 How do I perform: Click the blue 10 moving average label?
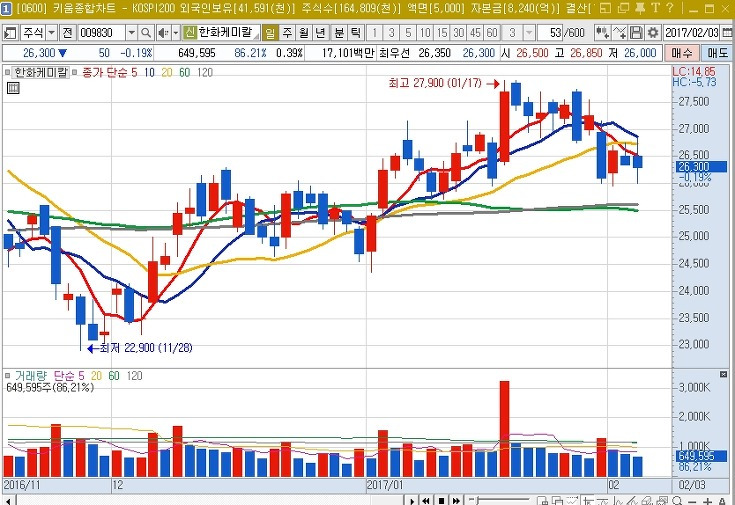(x=149, y=73)
